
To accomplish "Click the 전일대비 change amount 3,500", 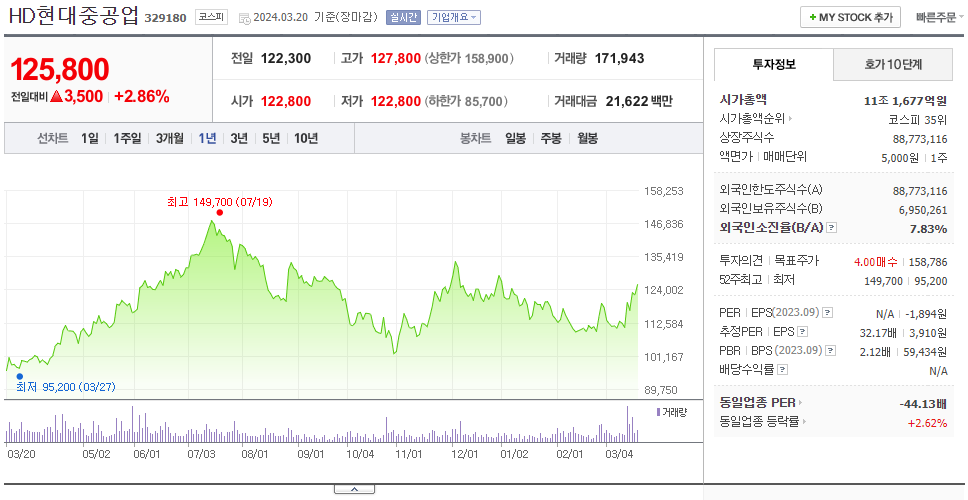I will click(83, 96).
